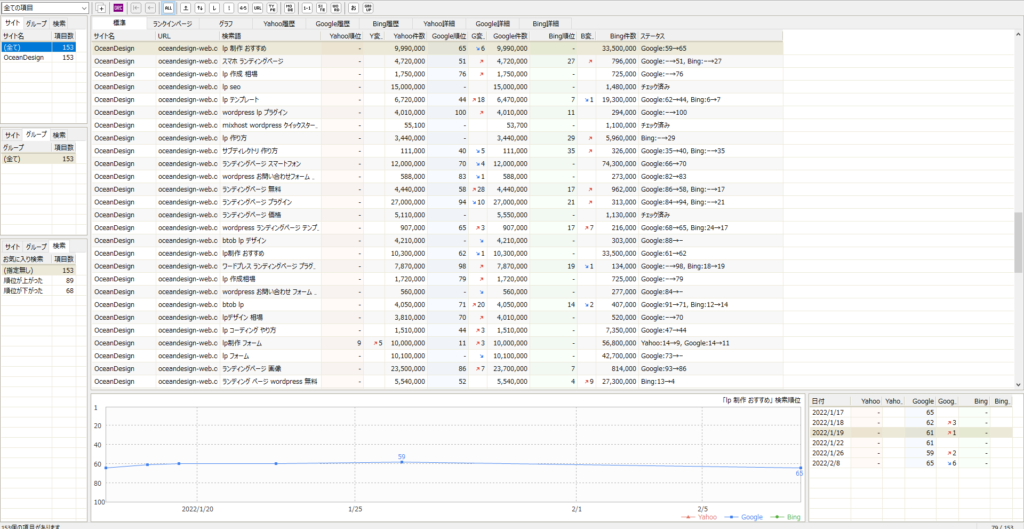The height and width of the screenshot is (529, 1024).
Task: Click the 59 data point on the chart
Action: tap(402, 462)
